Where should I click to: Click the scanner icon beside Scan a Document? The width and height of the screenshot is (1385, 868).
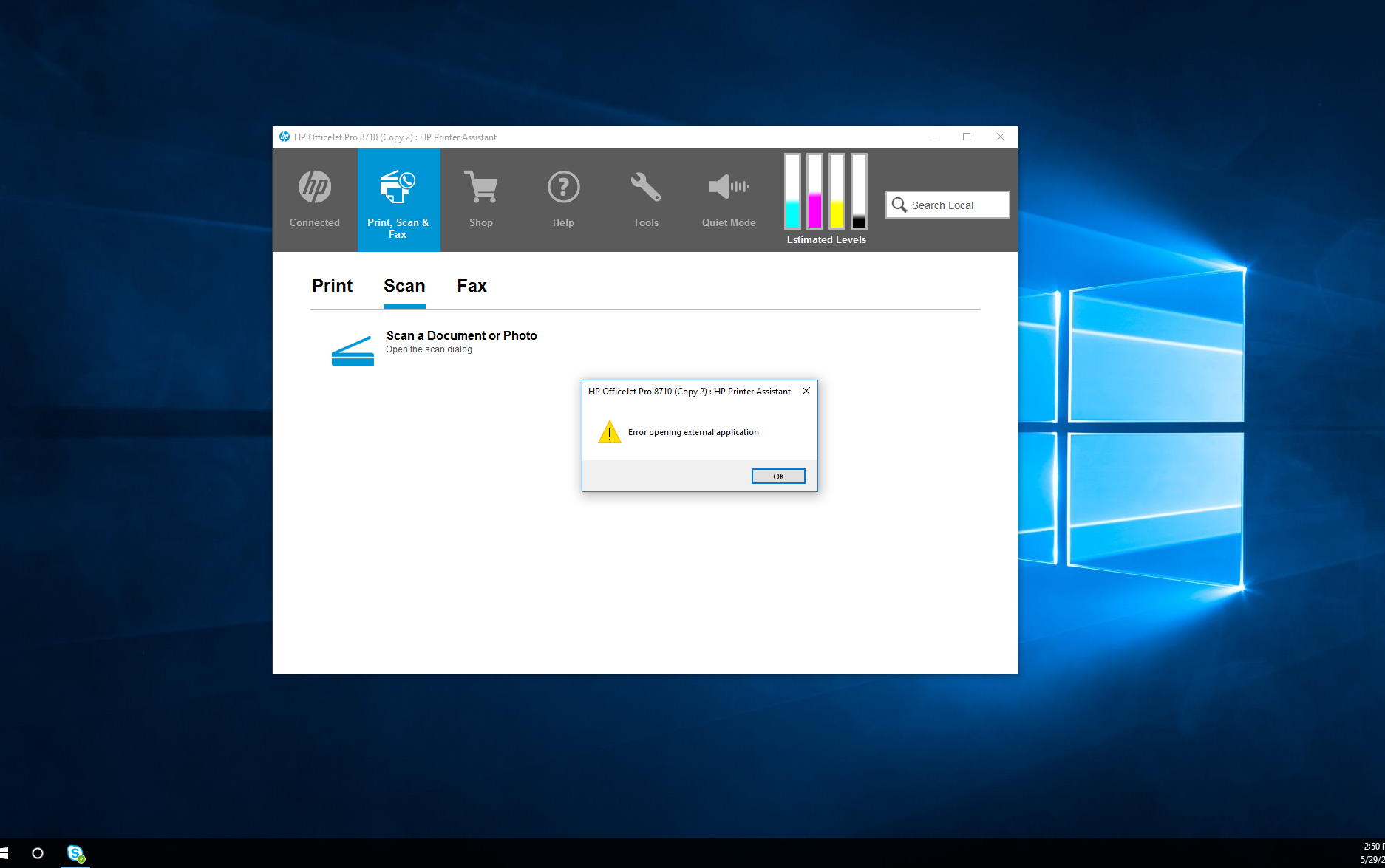(353, 352)
